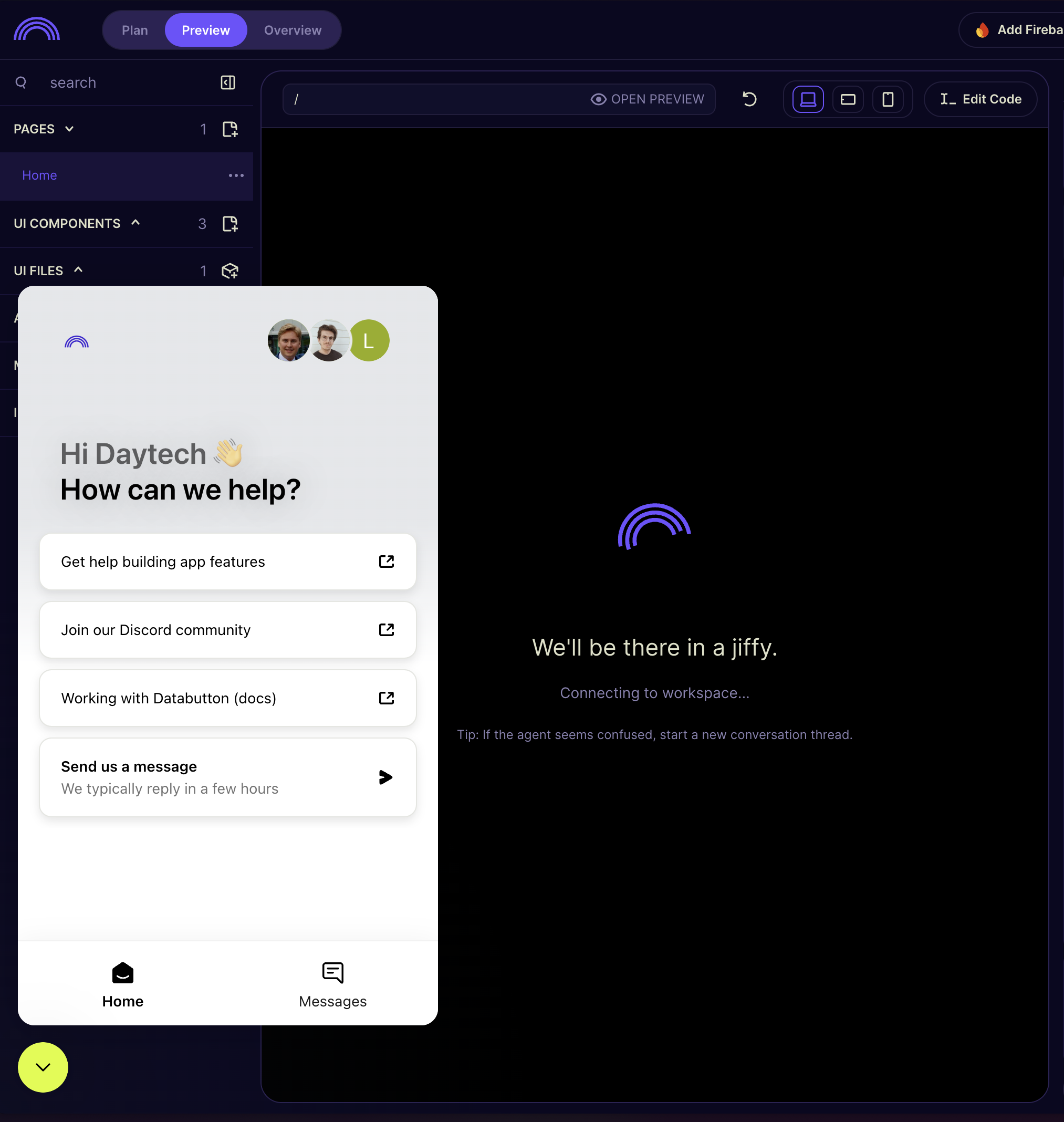Click external-link icon on app features row
This screenshot has height=1122, width=1064.
(386, 562)
